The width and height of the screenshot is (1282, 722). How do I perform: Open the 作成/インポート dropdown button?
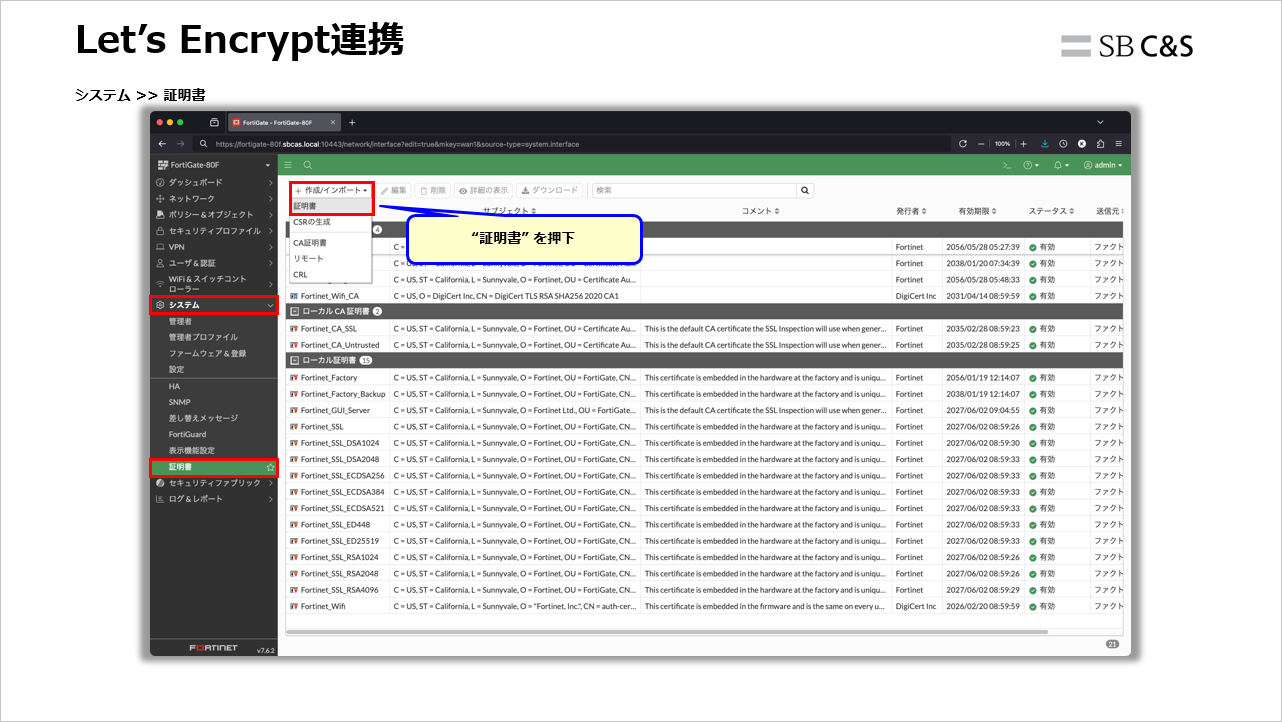pyautogui.click(x=331, y=190)
